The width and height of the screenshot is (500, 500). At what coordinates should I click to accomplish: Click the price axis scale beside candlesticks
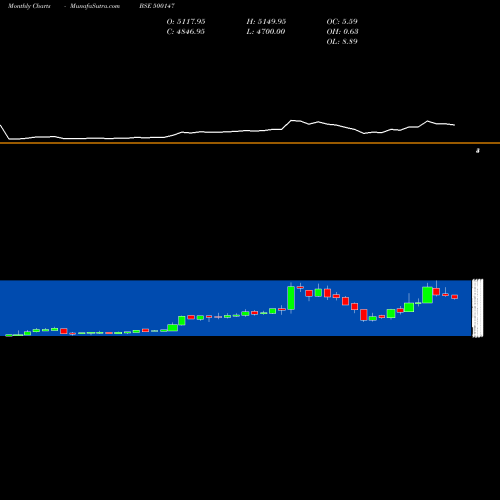(x=478, y=308)
